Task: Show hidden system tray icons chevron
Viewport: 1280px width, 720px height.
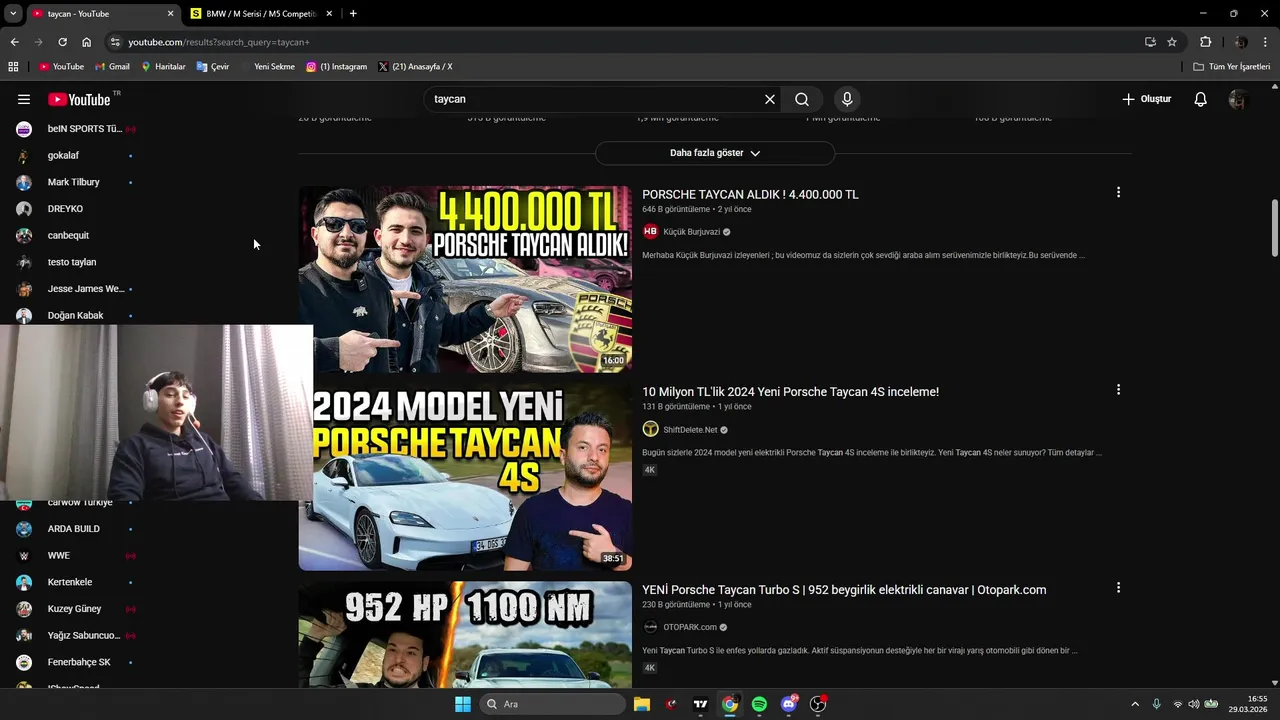Action: [x=1135, y=704]
